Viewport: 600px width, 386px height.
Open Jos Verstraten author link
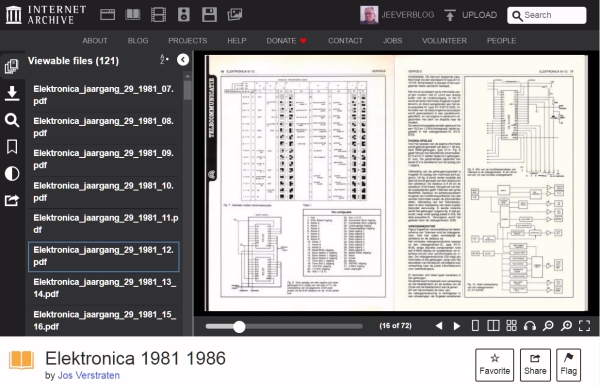coord(89,376)
